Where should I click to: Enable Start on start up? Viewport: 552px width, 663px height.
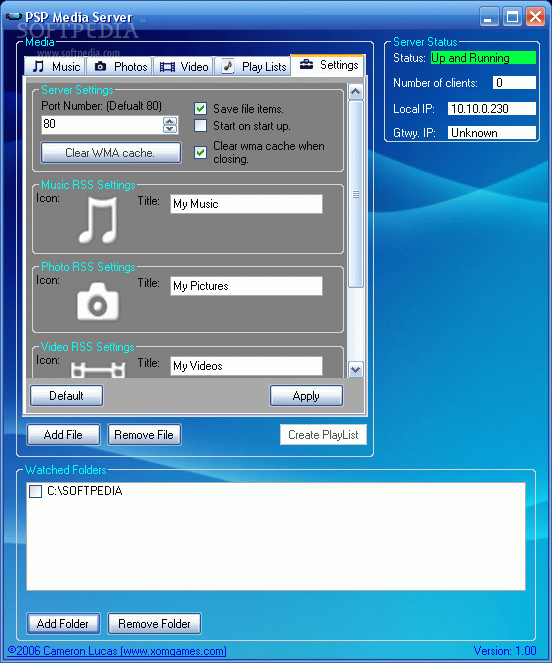pyautogui.click(x=200, y=126)
